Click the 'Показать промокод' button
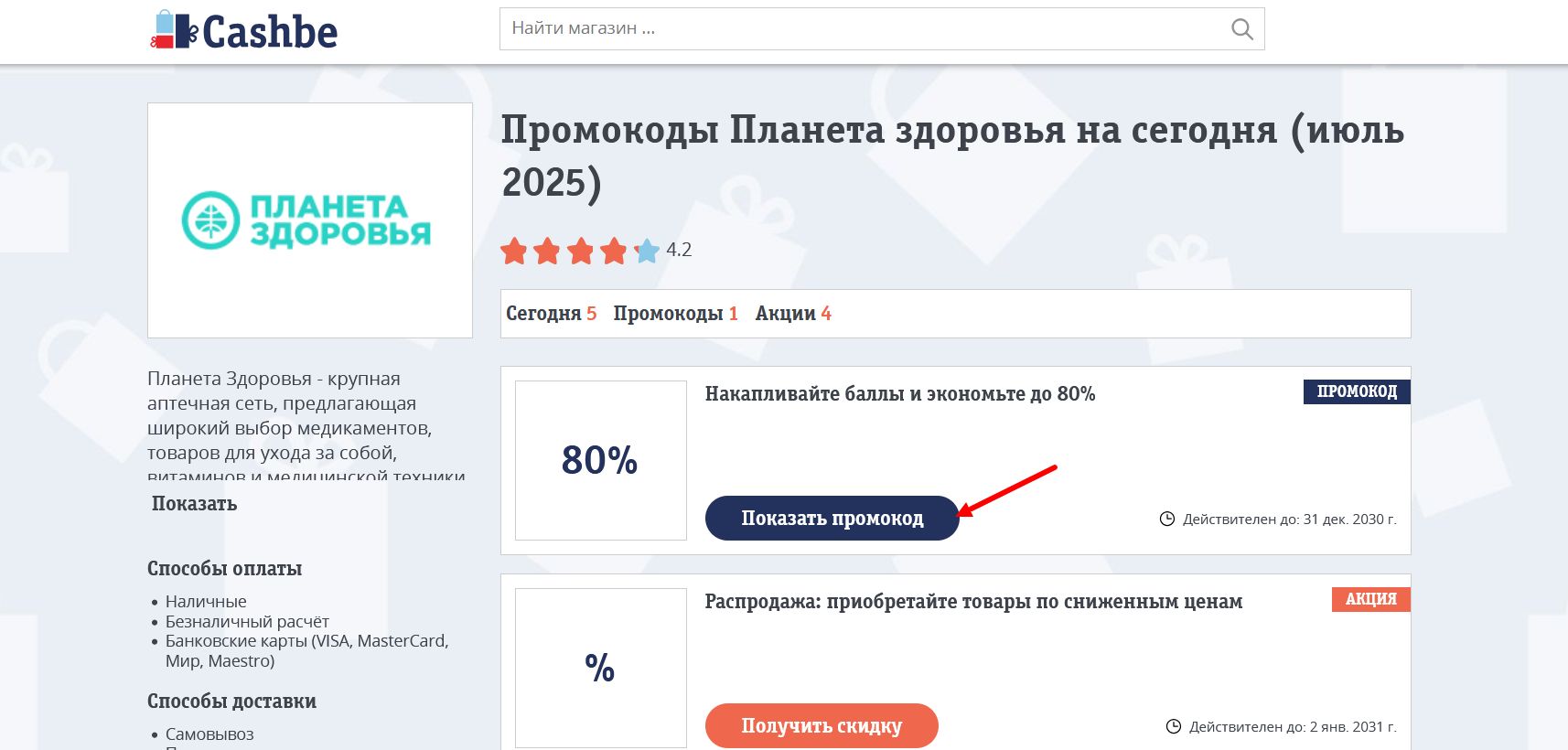Viewport: 1568px width, 750px height. point(832,519)
